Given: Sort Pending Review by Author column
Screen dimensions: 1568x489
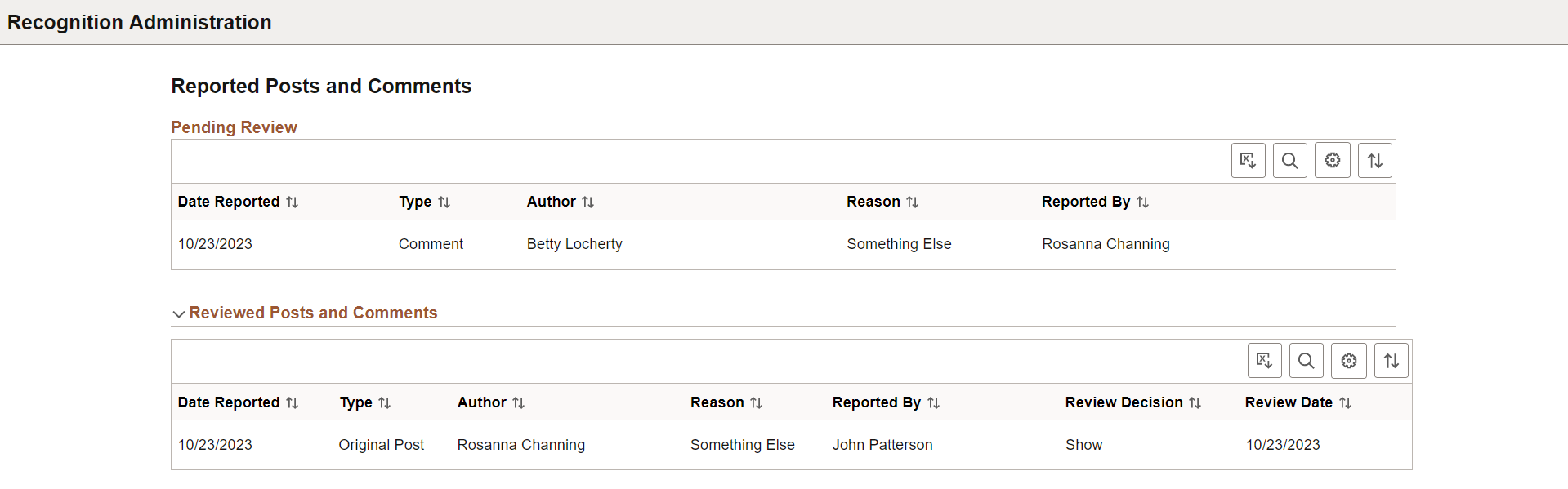Looking at the screenshot, I should (x=560, y=202).
